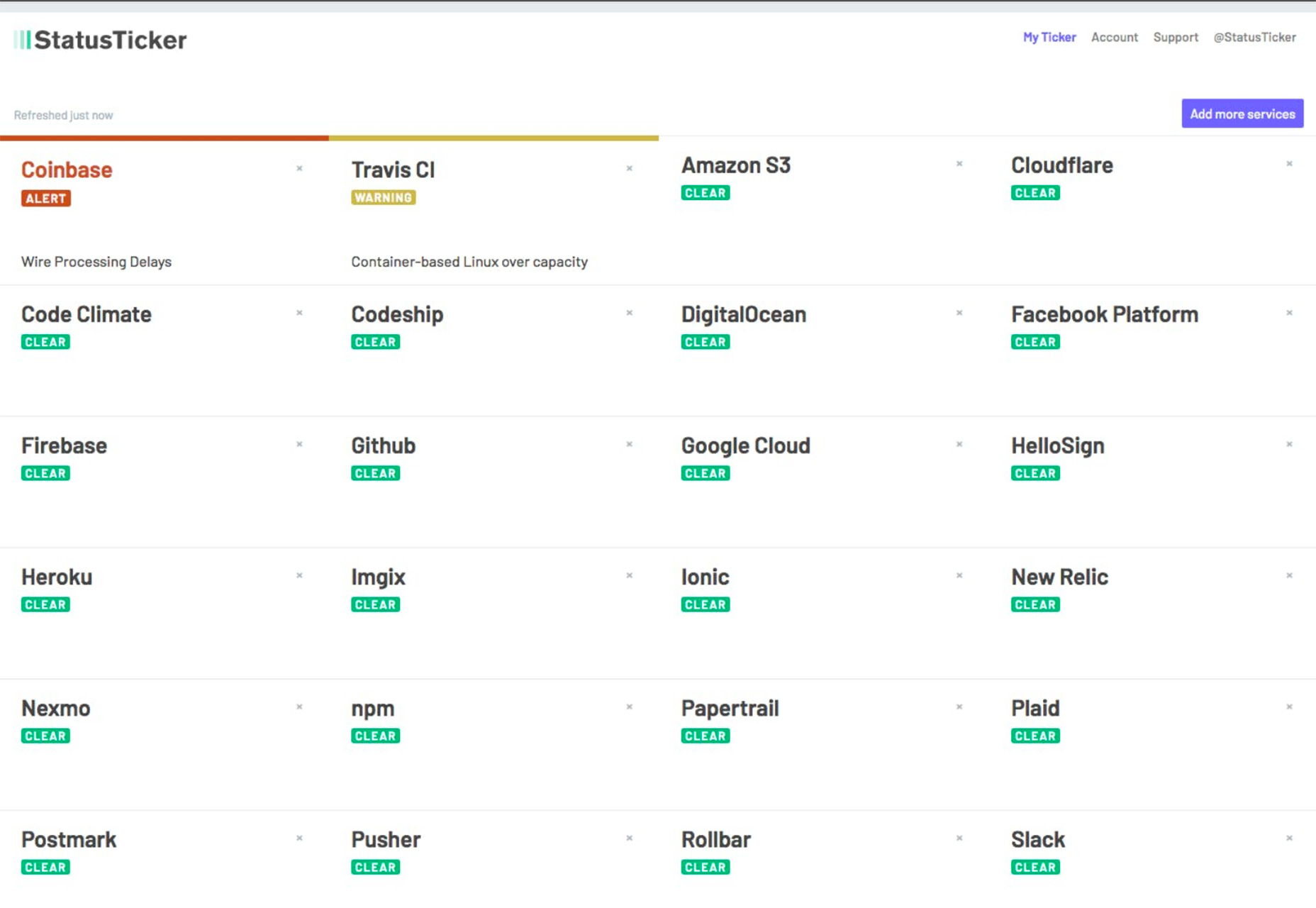
Task: Open the DigitalOcean service title
Action: (x=743, y=314)
